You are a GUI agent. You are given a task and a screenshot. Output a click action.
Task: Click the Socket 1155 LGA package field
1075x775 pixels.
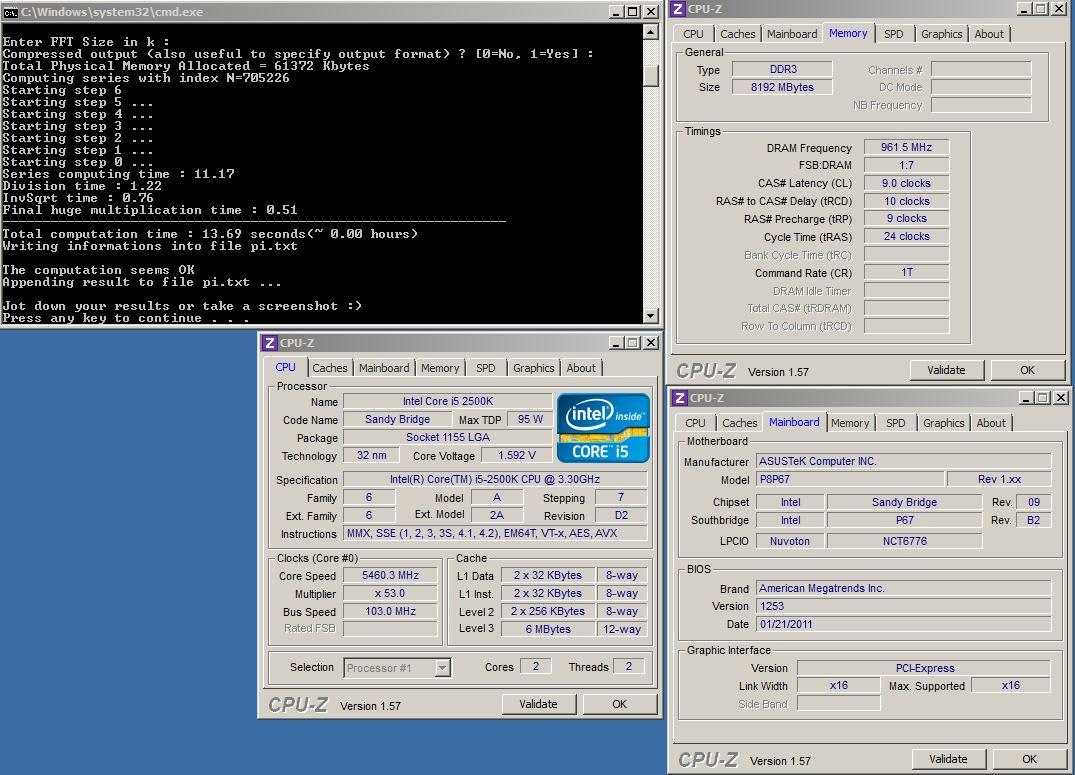tap(448, 437)
